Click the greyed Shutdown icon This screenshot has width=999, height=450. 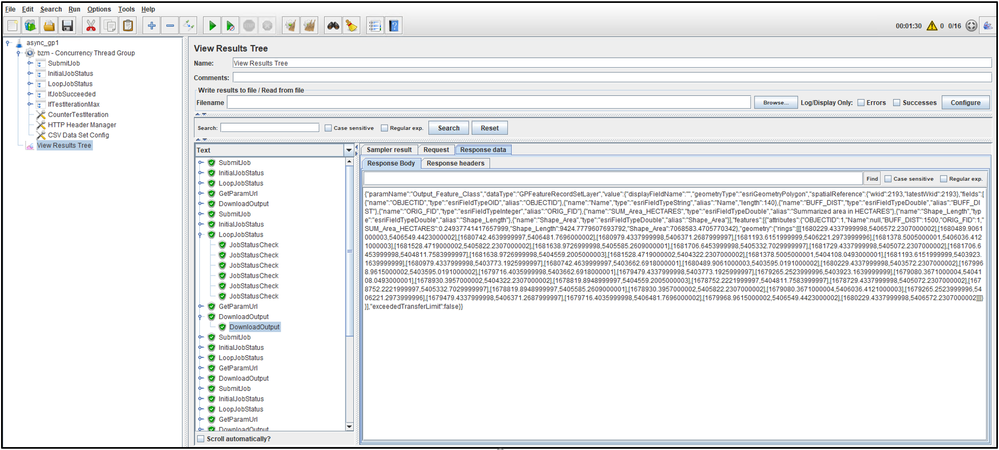coord(268,25)
